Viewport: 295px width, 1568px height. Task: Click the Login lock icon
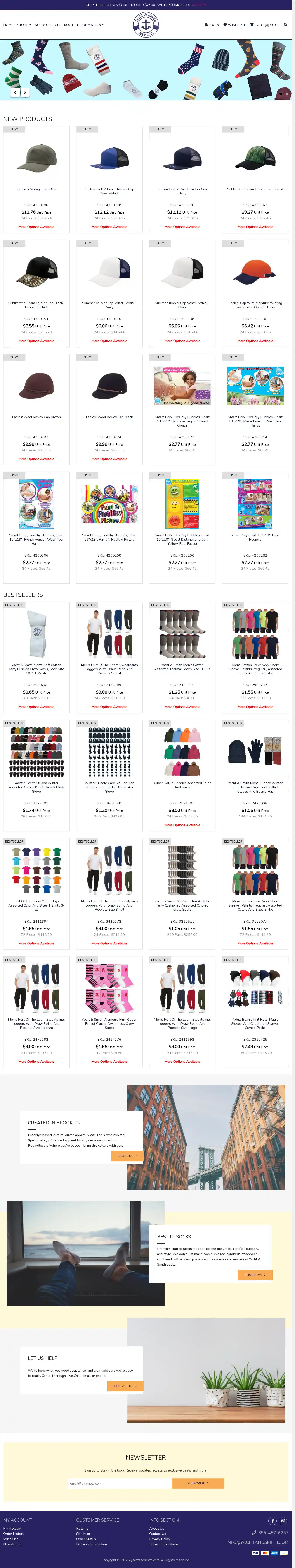tap(206, 25)
